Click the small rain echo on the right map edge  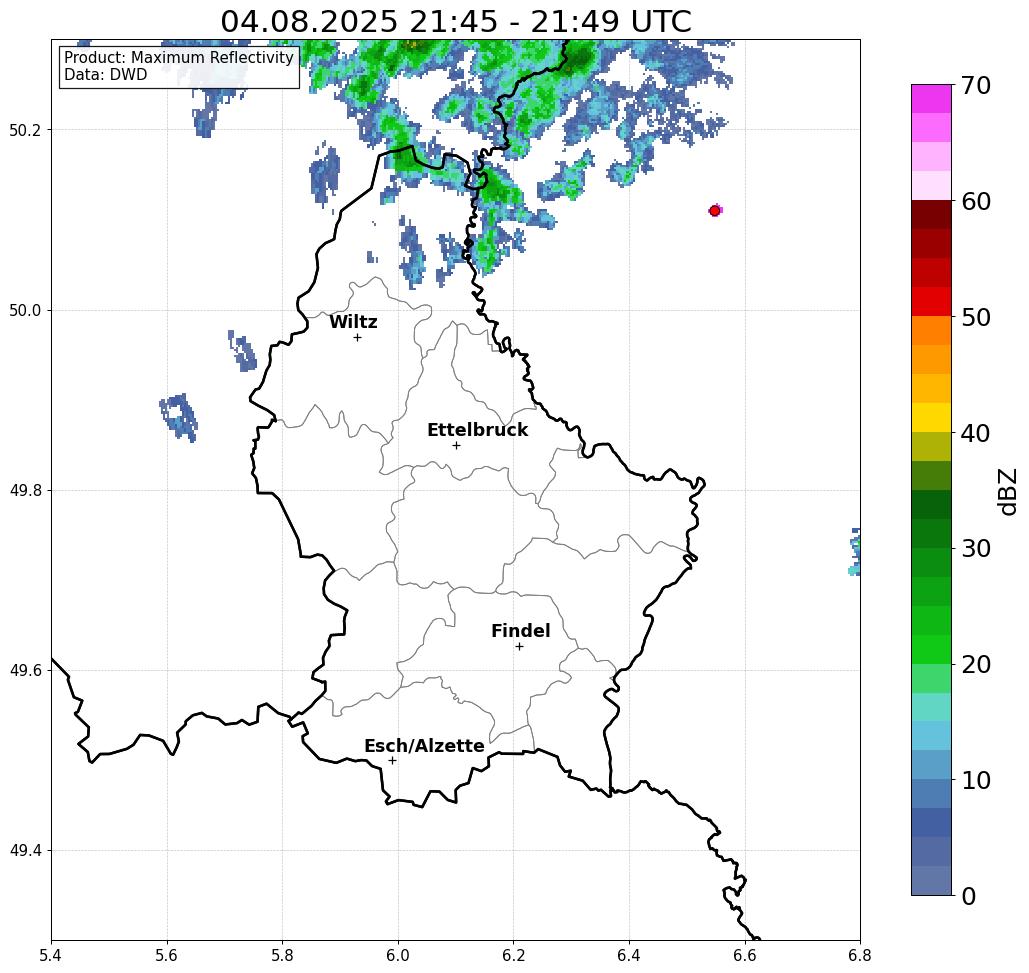point(854,552)
